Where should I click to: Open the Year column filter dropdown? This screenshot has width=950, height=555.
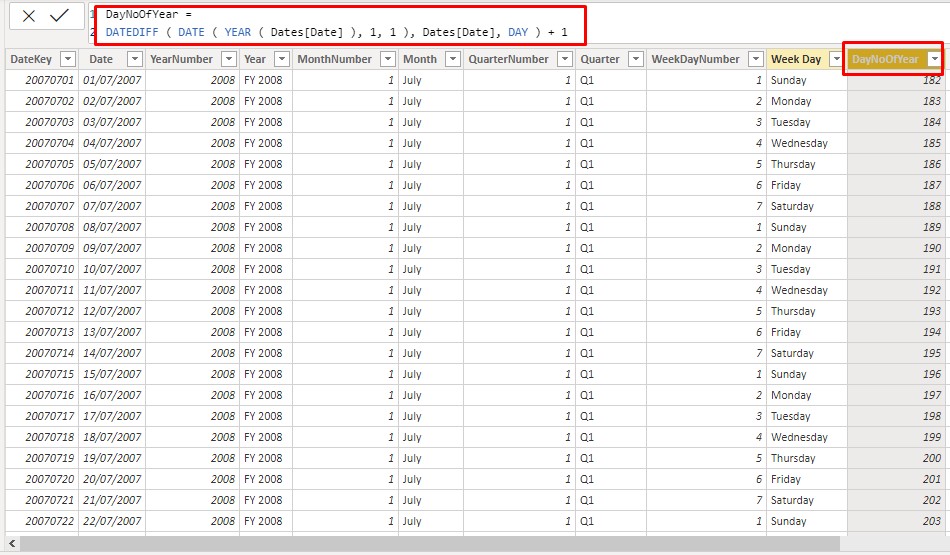[282, 59]
